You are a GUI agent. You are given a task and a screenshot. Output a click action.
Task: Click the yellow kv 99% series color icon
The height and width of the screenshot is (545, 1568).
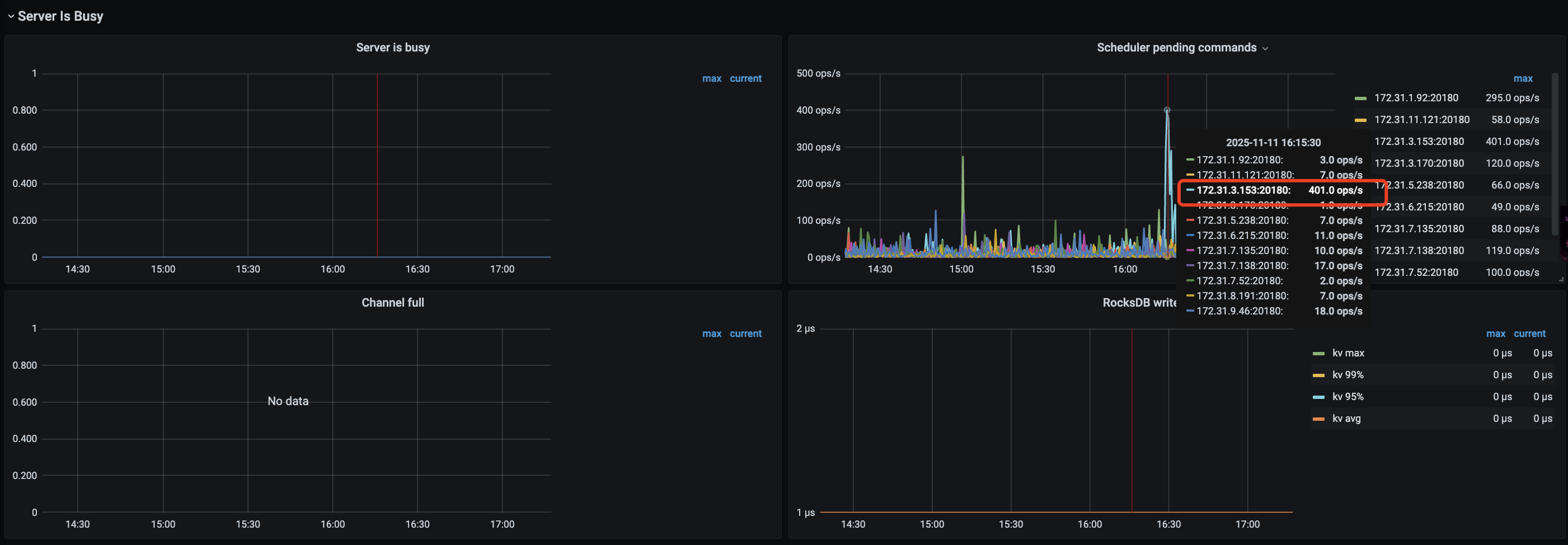coord(1318,375)
